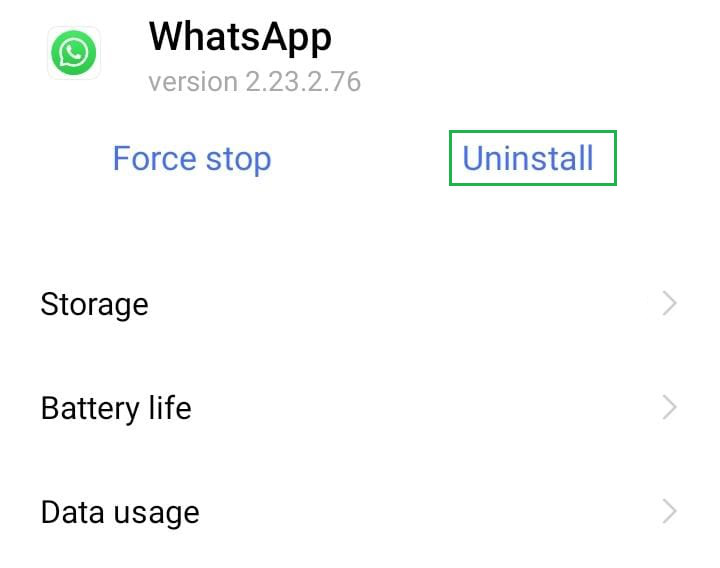720x568 pixels.
Task: Show mobile data stats via right arrow icon
Action: click(669, 512)
